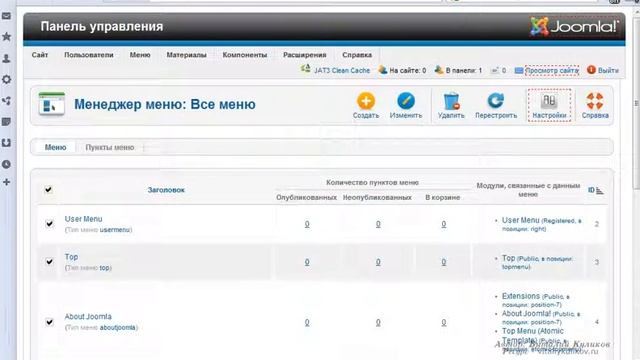Image resolution: width=640 pixels, height=360 pixels.
Task: Open the Справка menu in the top navigation
Action: tap(357, 55)
